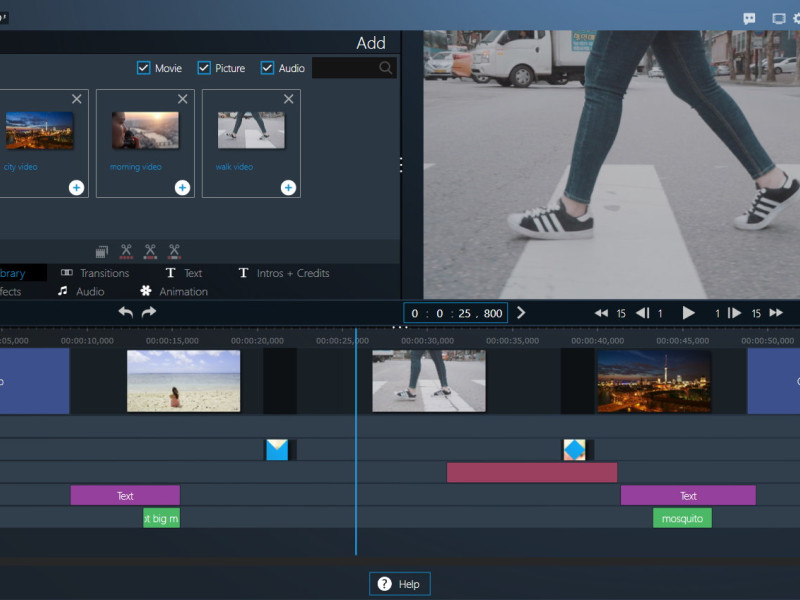Select the walk video thumbnail in library

pos(251,131)
